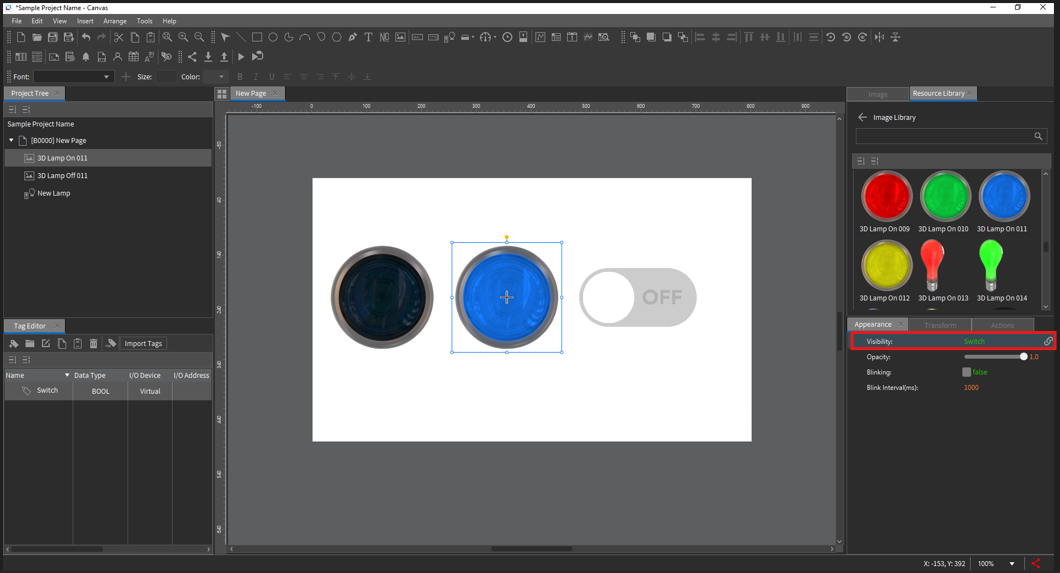Viewport: 1060px width, 573px height.
Task: Collapse the [B0000] New Page tree node
Action: [11, 141]
